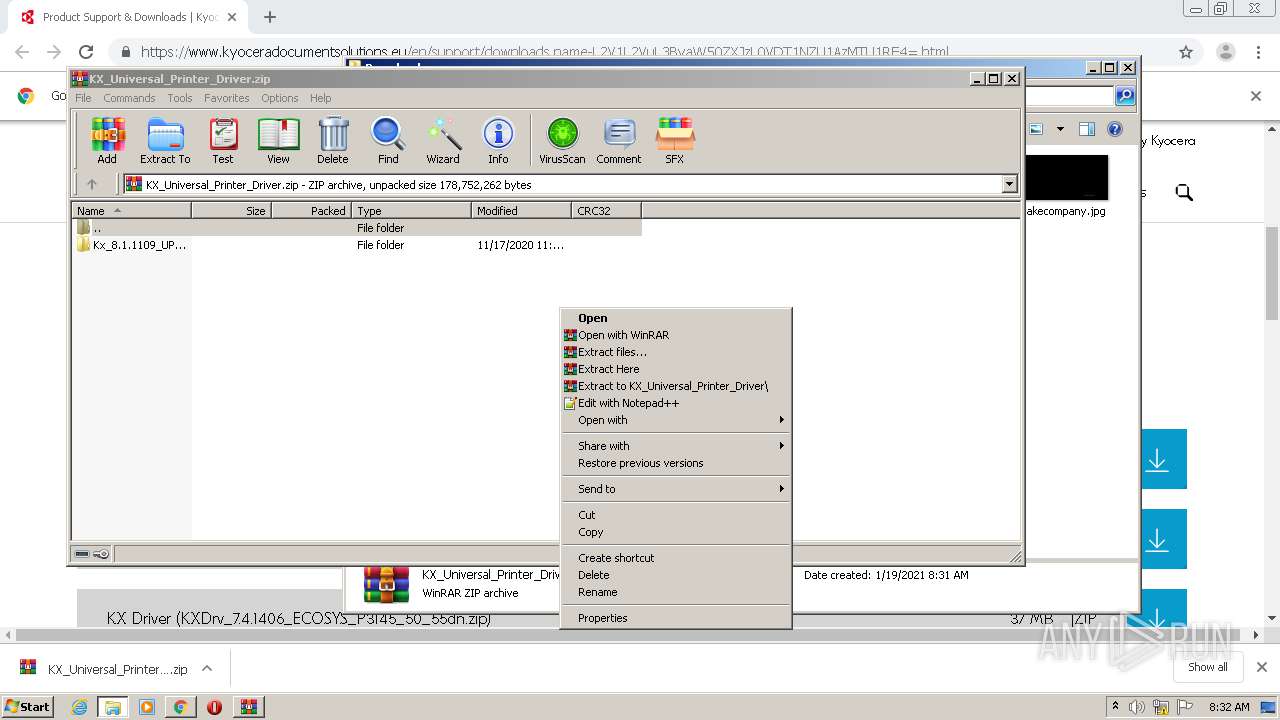Click the Delete trash can icon
The image size is (1280, 720).
point(333,141)
